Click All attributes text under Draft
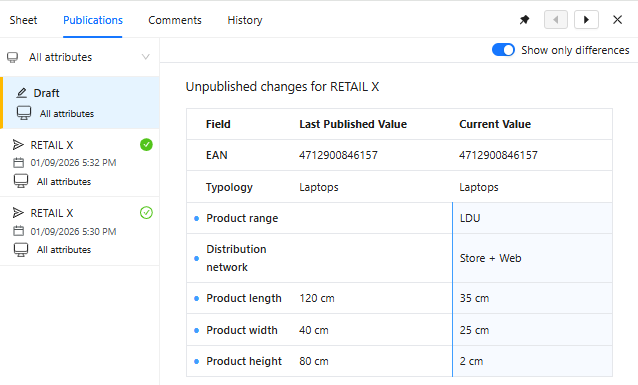Image resolution: width=638 pixels, height=385 pixels. pyautogui.click(x=67, y=114)
